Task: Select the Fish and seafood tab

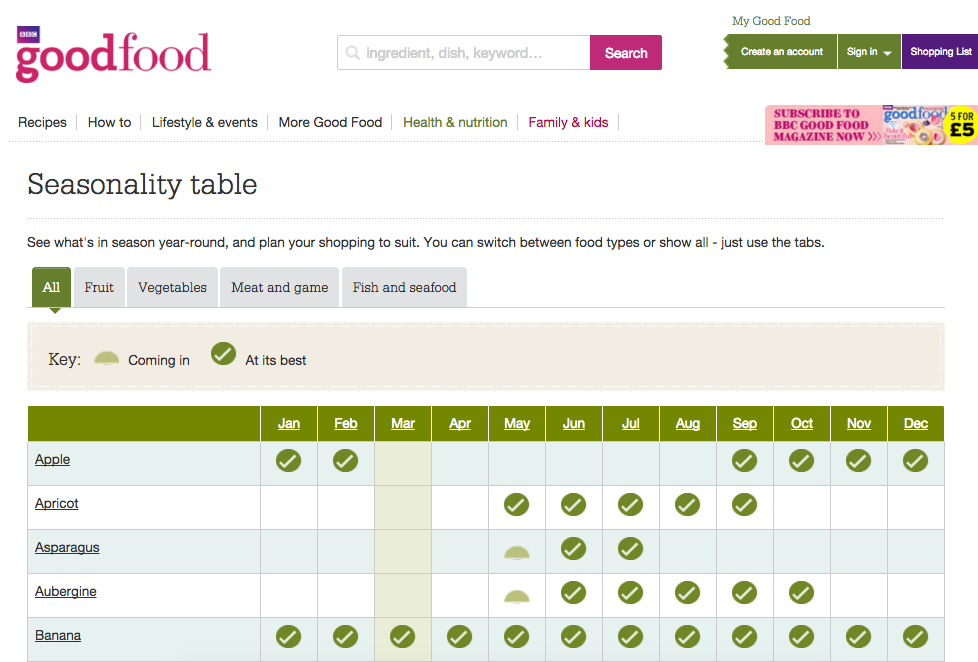Action: pos(404,287)
